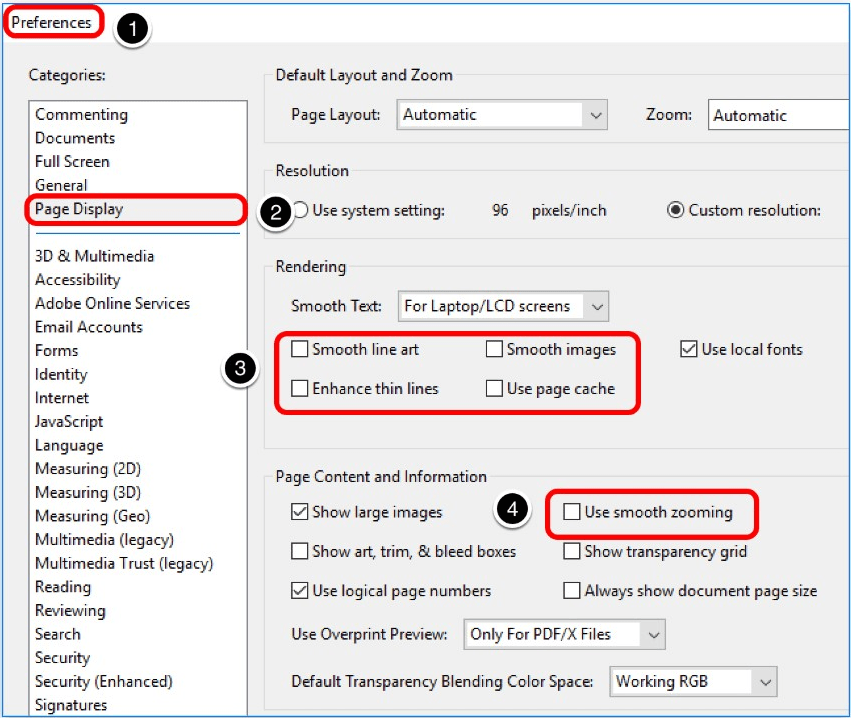Toggle Enhance thin lines checkbox
The width and height of the screenshot is (851, 718).
[x=300, y=389]
